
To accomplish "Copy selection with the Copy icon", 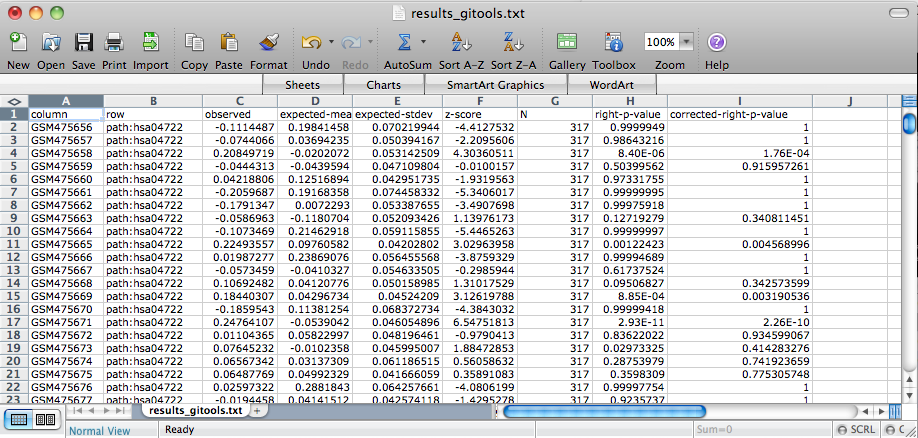I will (194, 42).
